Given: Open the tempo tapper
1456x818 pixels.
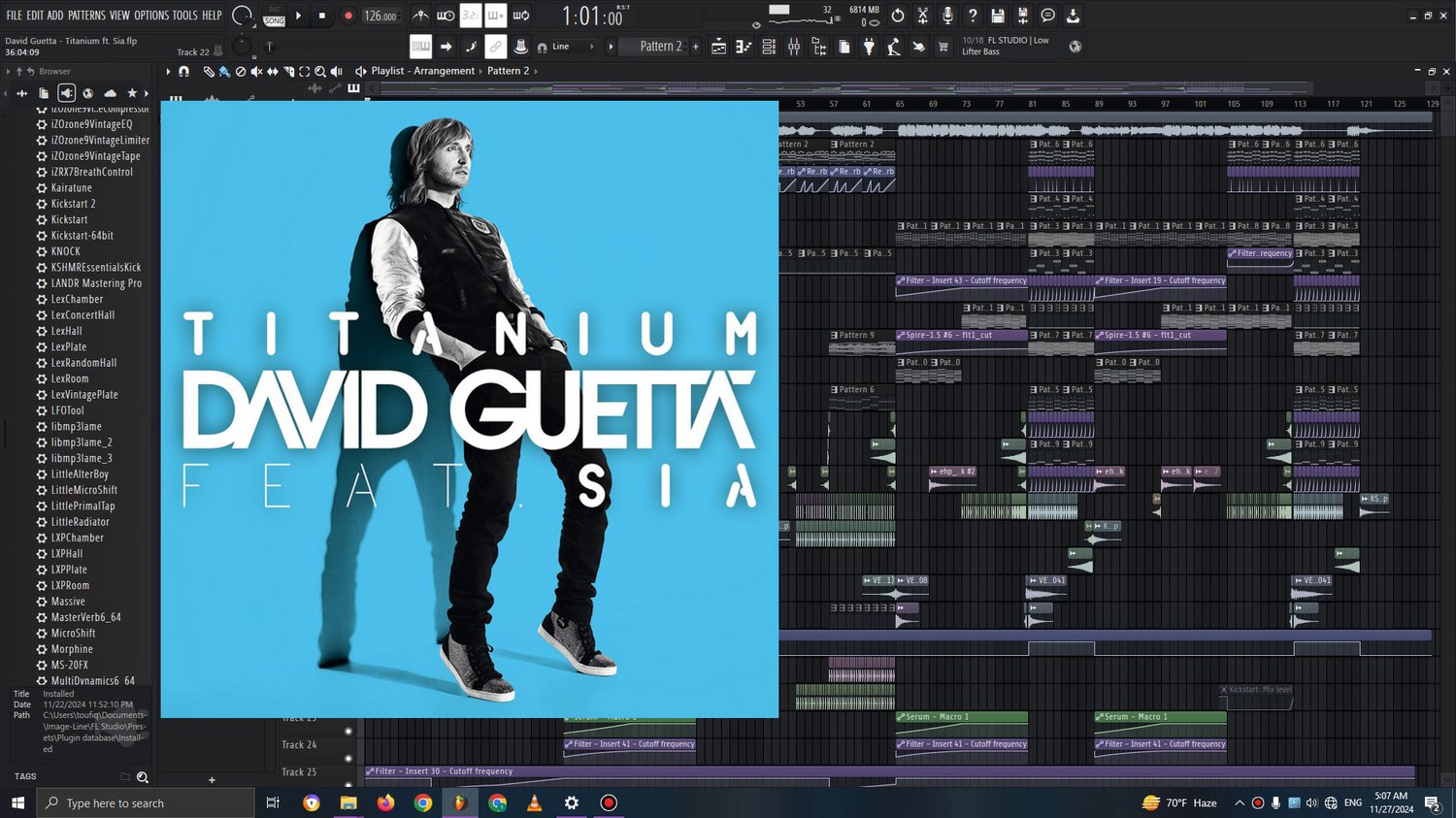Looking at the screenshot, I should 894,47.
